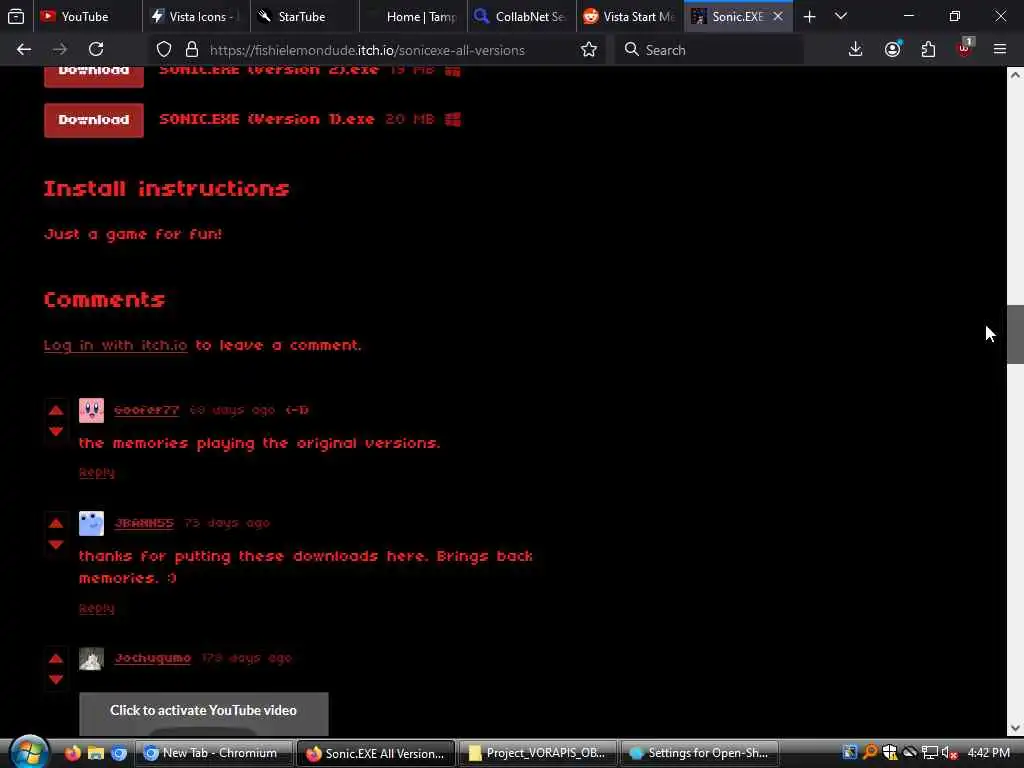Bookmark this page with the star icon
Screen dimensions: 1024x768
pos(588,50)
